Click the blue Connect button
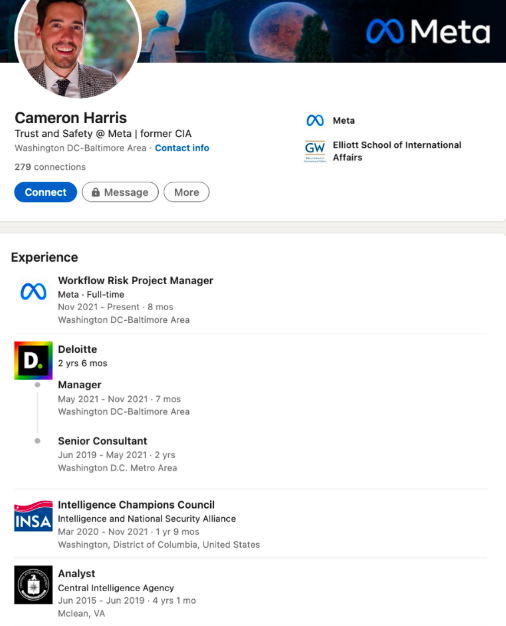Viewport: 506px width, 626px height. click(x=46, y=192)
